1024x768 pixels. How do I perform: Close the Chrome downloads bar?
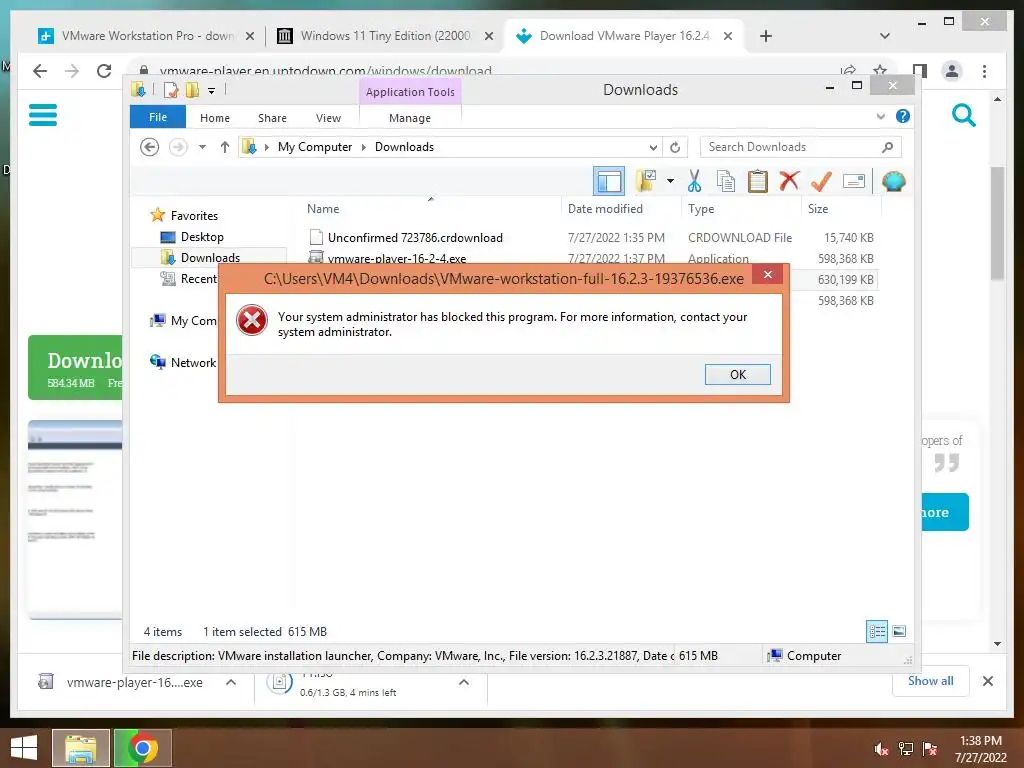(x=988, y=681)
